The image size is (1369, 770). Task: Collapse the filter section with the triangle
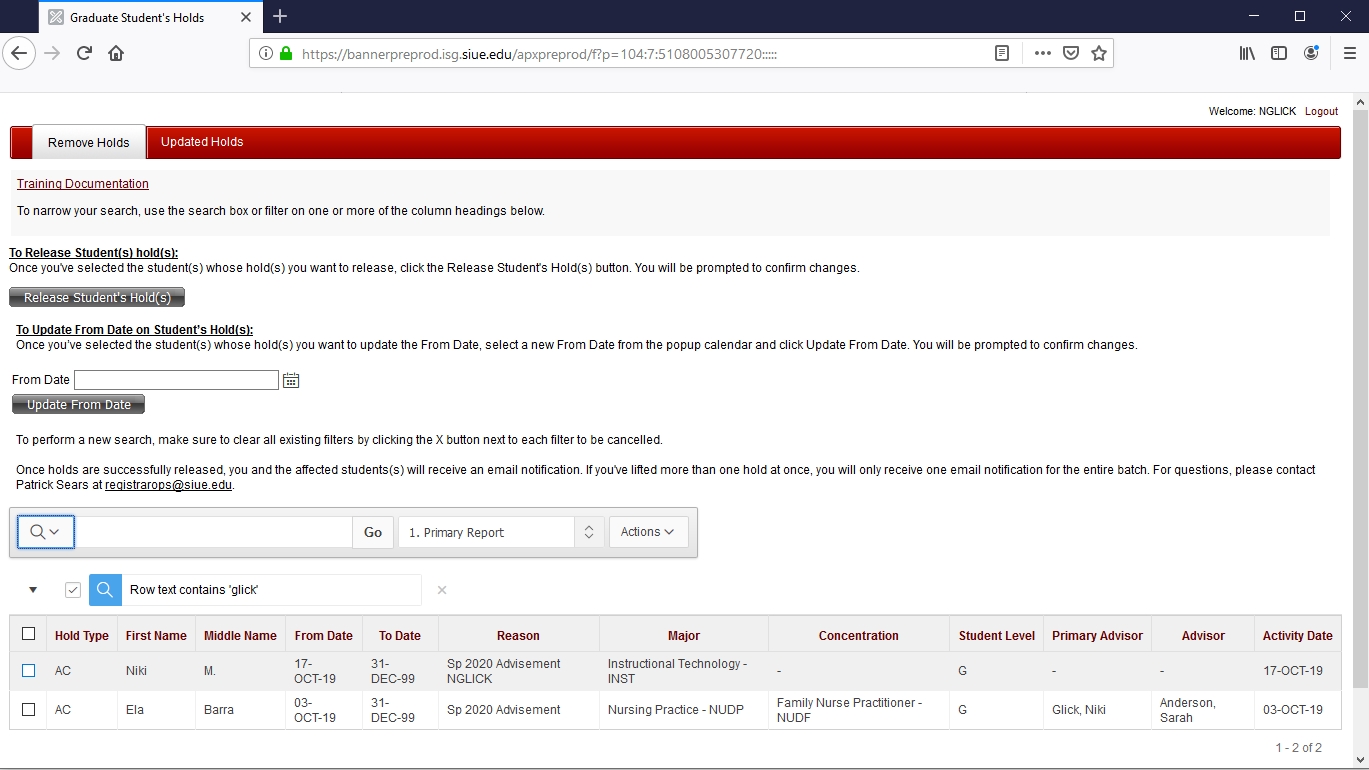point(33,590)
